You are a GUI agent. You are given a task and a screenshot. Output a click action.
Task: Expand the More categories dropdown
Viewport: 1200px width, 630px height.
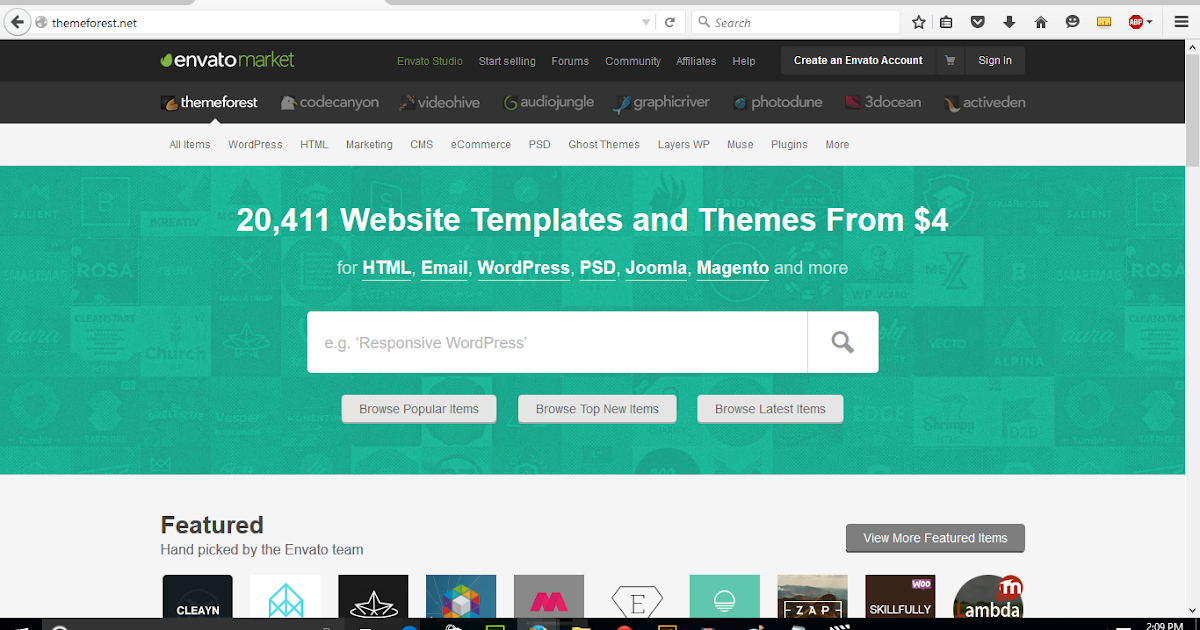pyautogui.click(x=837, y=144)
